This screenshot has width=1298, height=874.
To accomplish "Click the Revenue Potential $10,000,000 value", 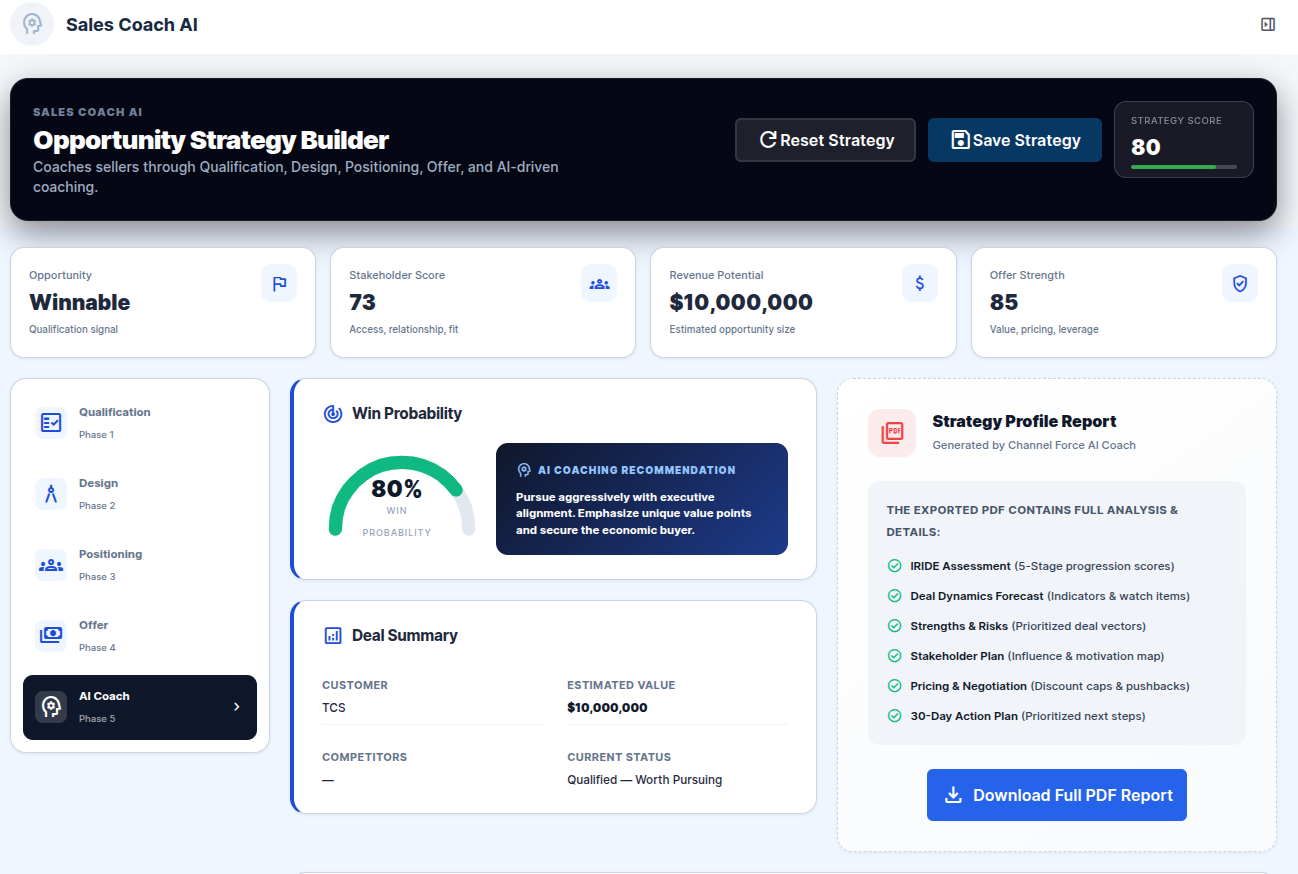I will (x=741, y=302).
